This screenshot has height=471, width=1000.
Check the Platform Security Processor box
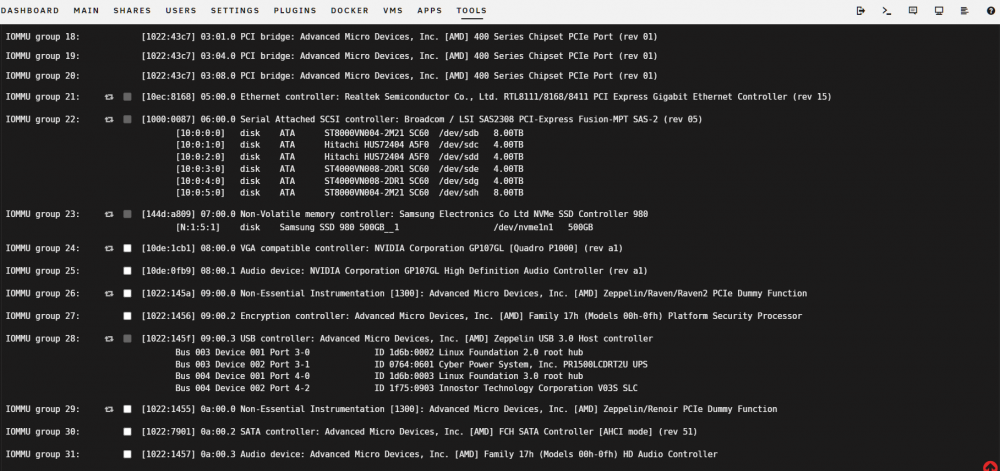128,316
